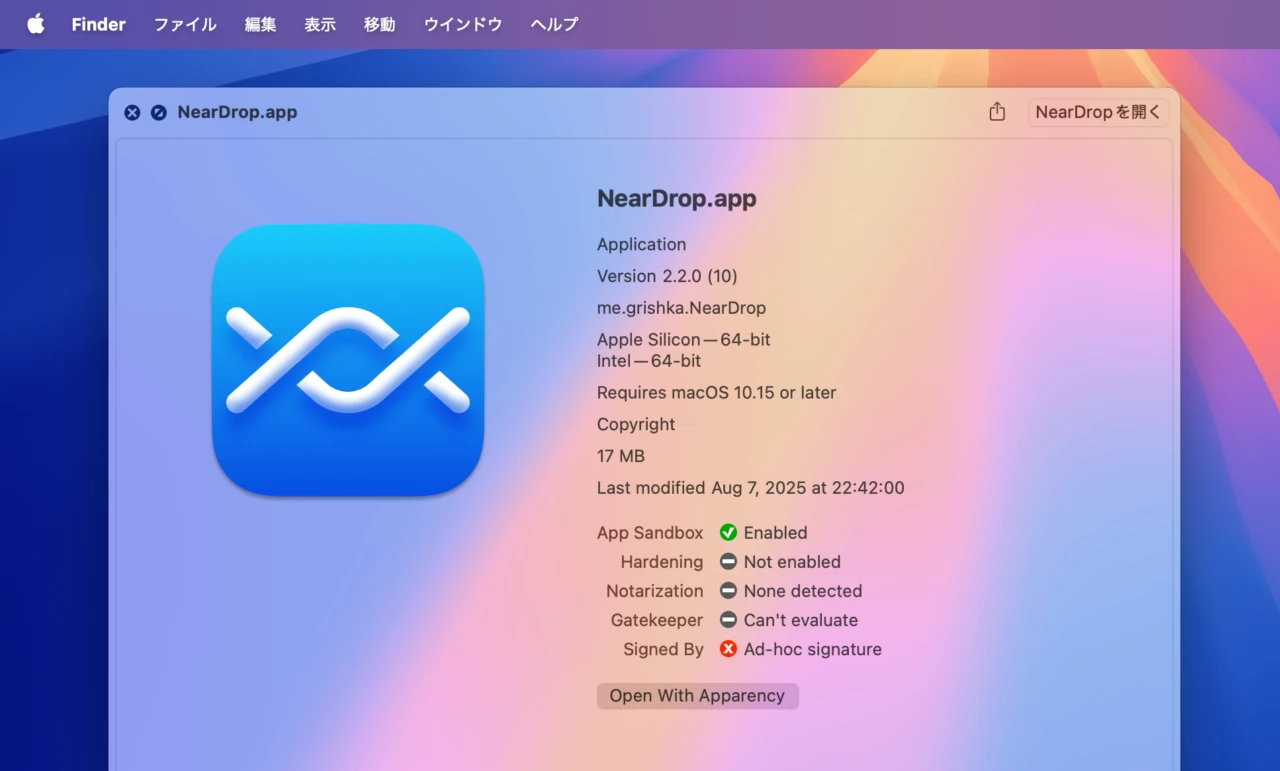Click the prohibition badge icon next to the title

coord(158,112)
